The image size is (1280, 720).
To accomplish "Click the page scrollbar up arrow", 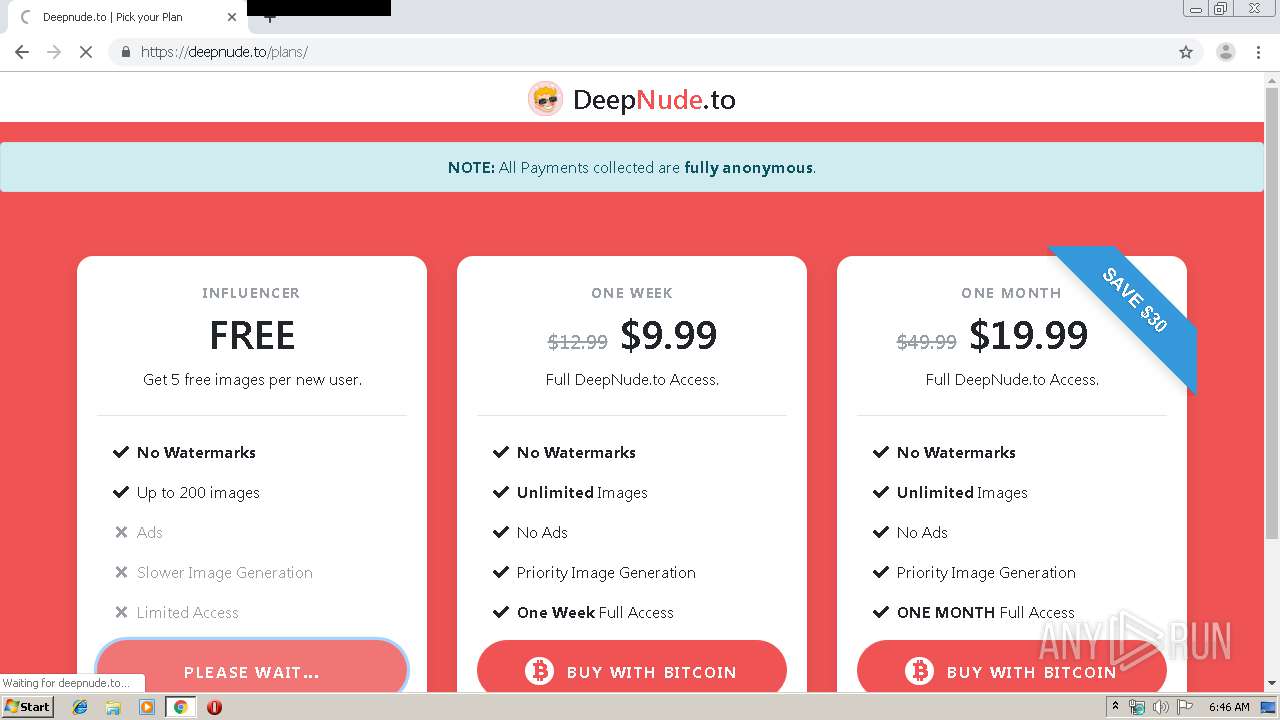I will click(1272, 79).
